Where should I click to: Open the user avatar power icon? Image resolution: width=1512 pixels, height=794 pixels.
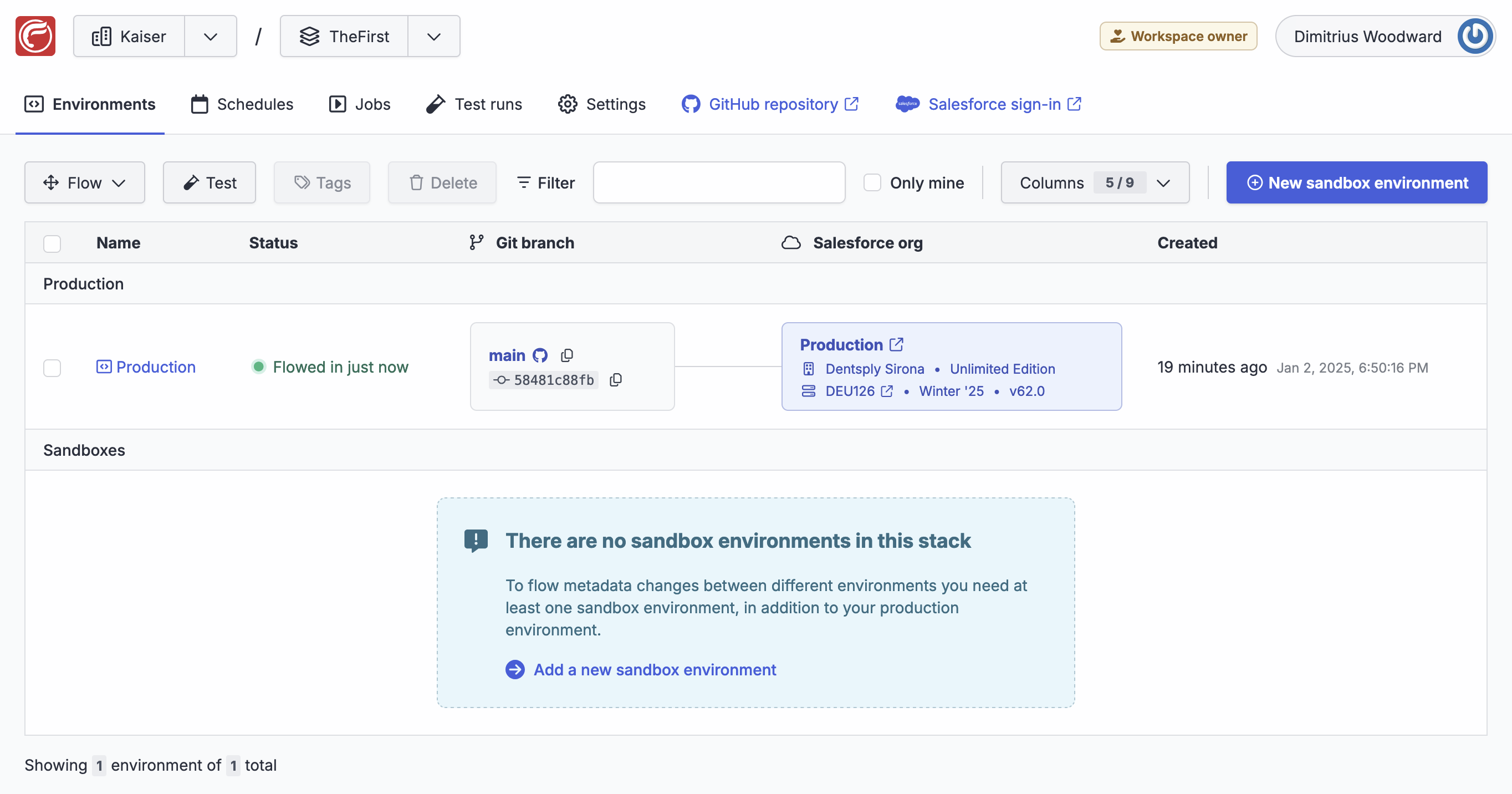tap(1474, 36)
